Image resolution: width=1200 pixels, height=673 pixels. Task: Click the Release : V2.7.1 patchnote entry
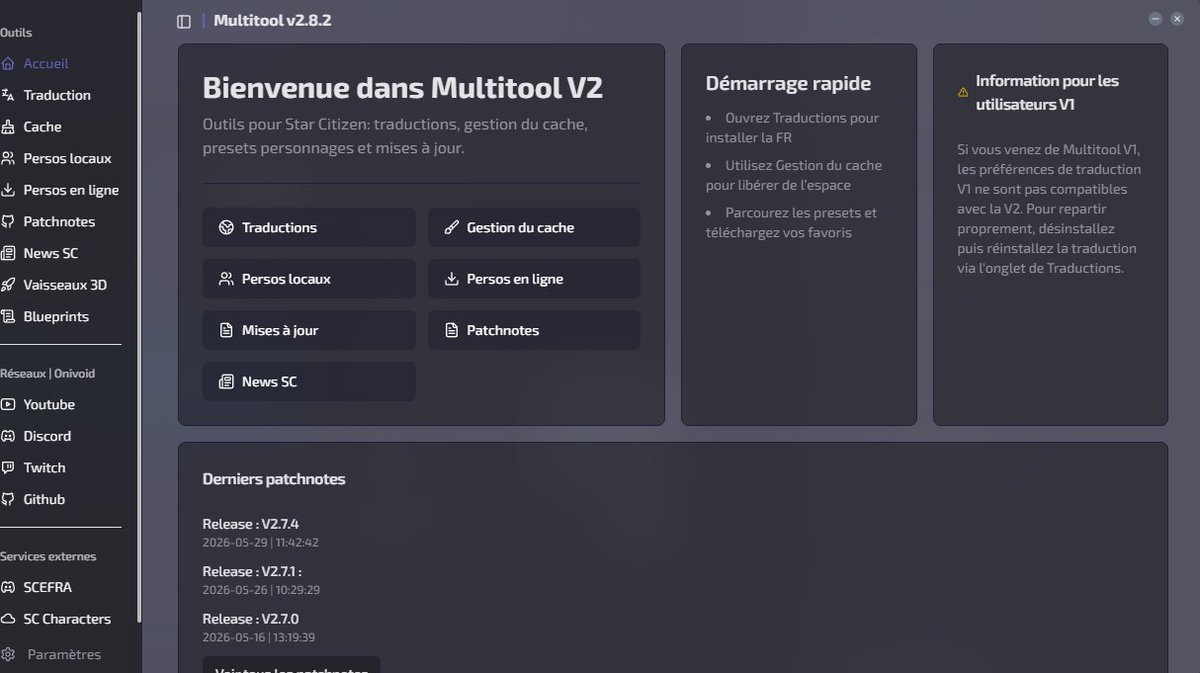point(252,572)
